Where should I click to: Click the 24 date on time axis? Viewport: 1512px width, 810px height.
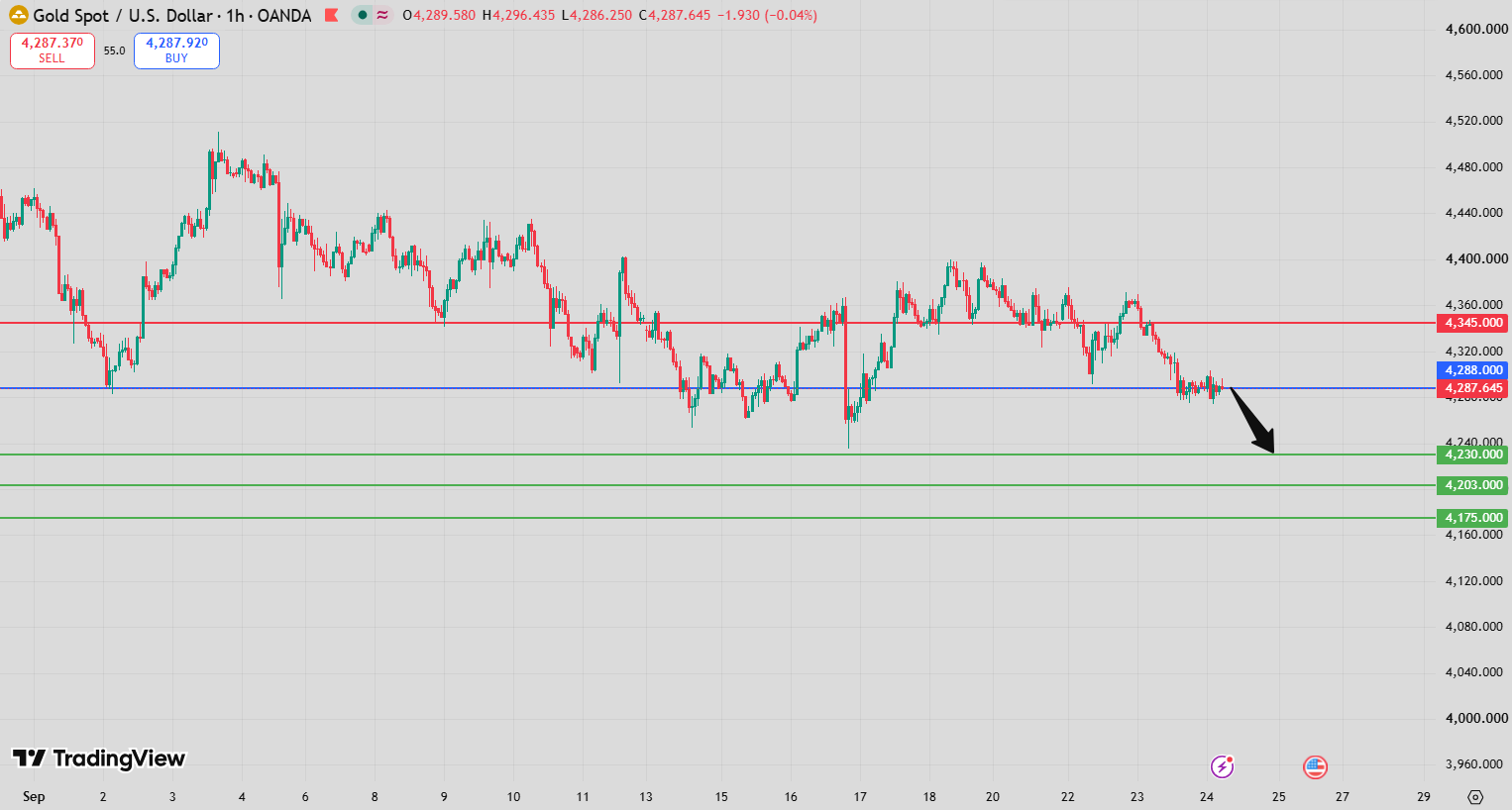[x=1206, y=796]
